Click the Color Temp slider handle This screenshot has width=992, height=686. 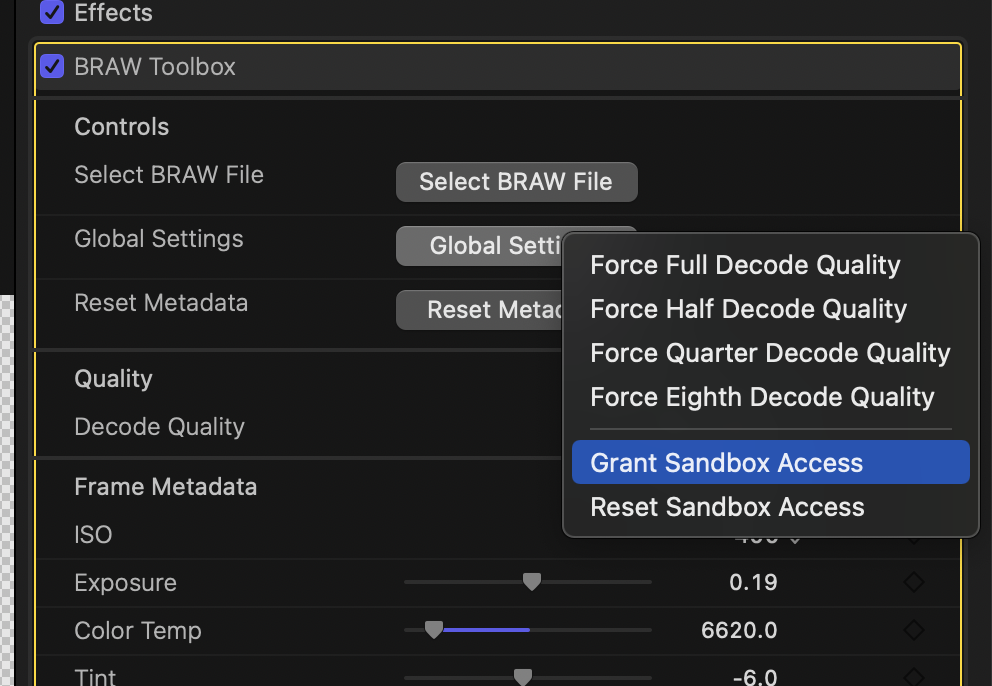tap(433, 630)
